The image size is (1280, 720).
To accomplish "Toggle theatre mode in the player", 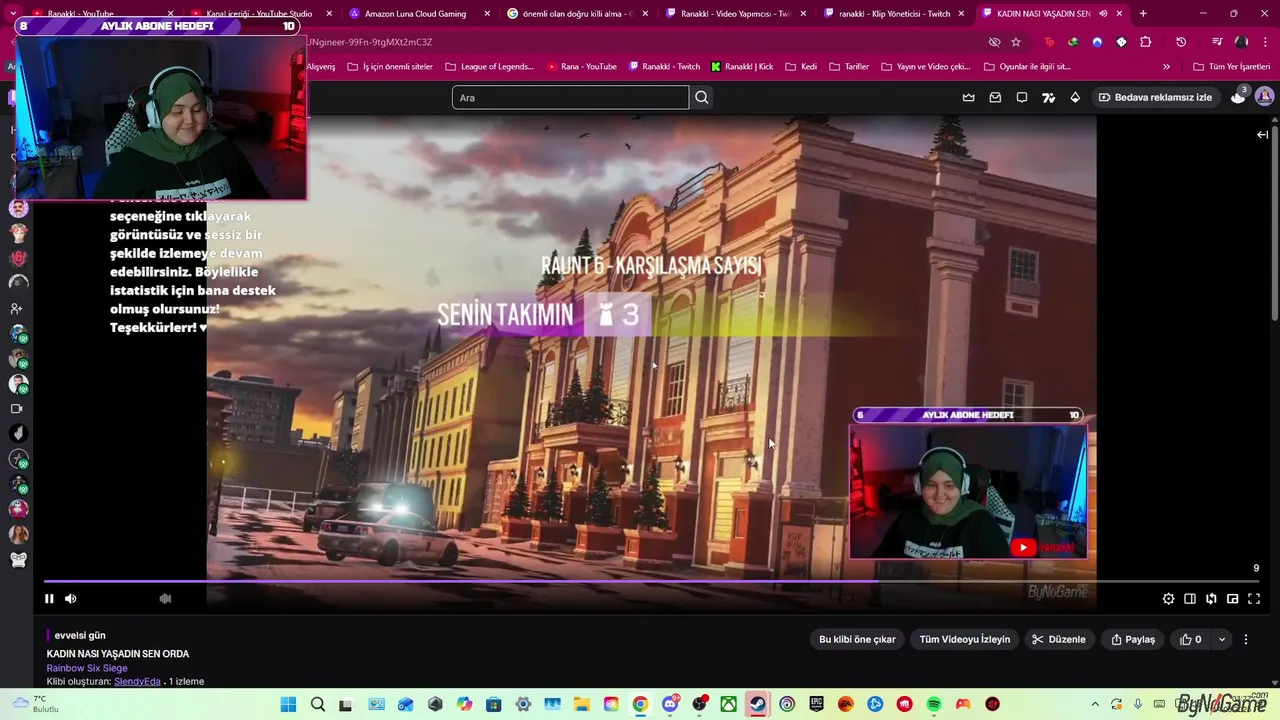I will [1189, 598].
